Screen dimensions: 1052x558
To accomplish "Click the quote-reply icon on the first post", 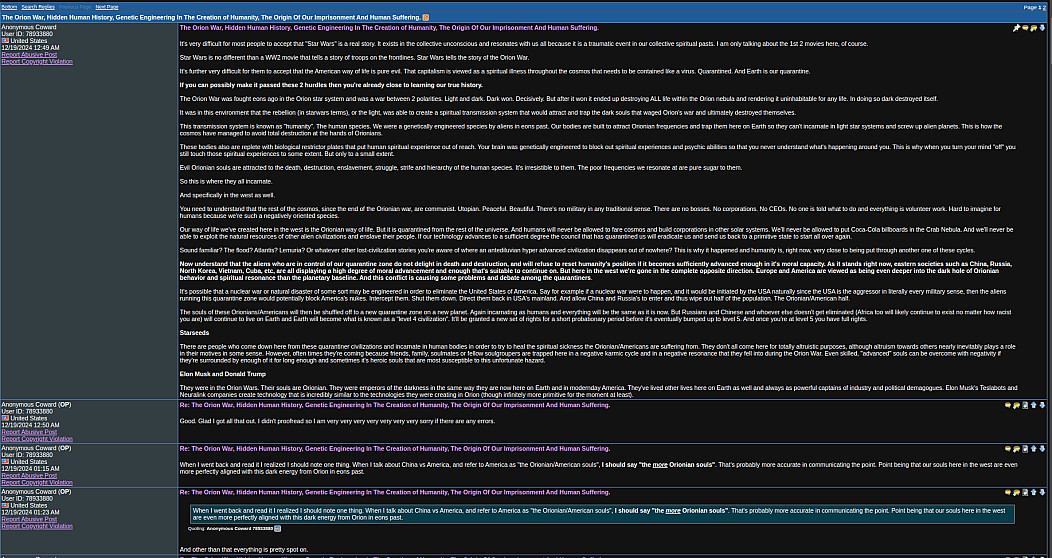I will click(x=1033, y=28).
